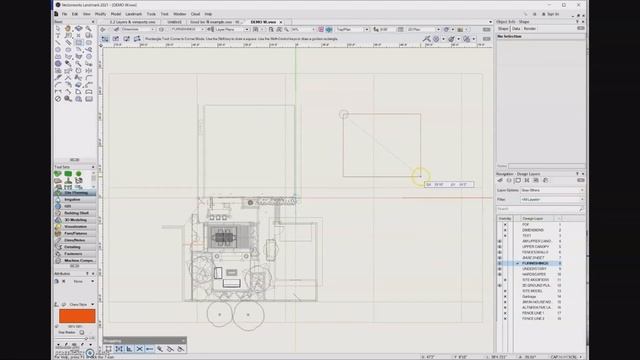The width and height of the screenshot is (640, 360).
Task: Switch to the Render tab in Object Info
Action: click(x=530, y=29)
